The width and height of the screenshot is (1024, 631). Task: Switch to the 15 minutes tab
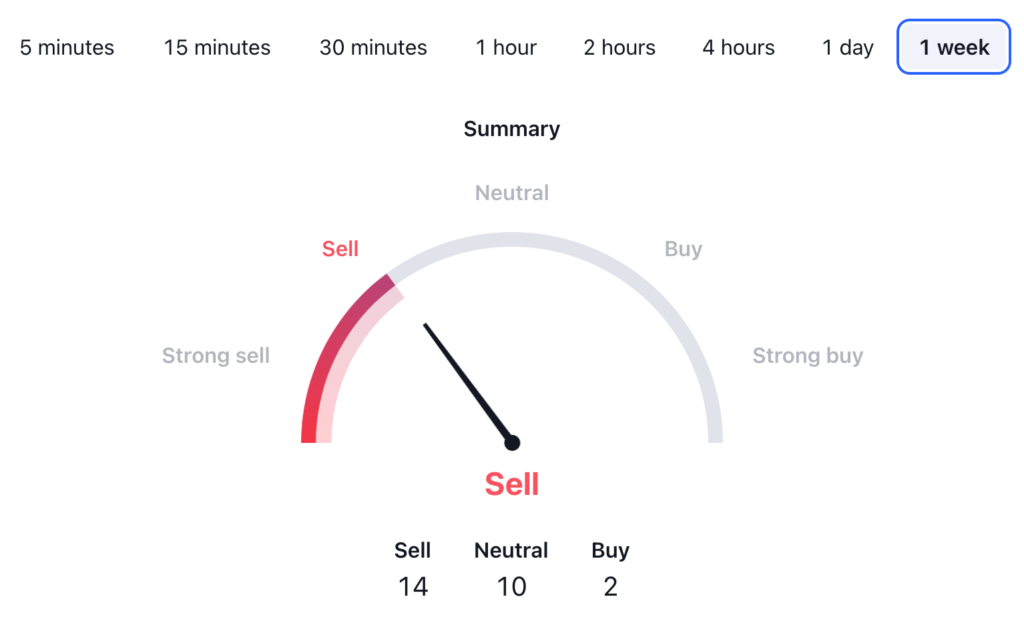pyautogui.click(x=217, y=47)
